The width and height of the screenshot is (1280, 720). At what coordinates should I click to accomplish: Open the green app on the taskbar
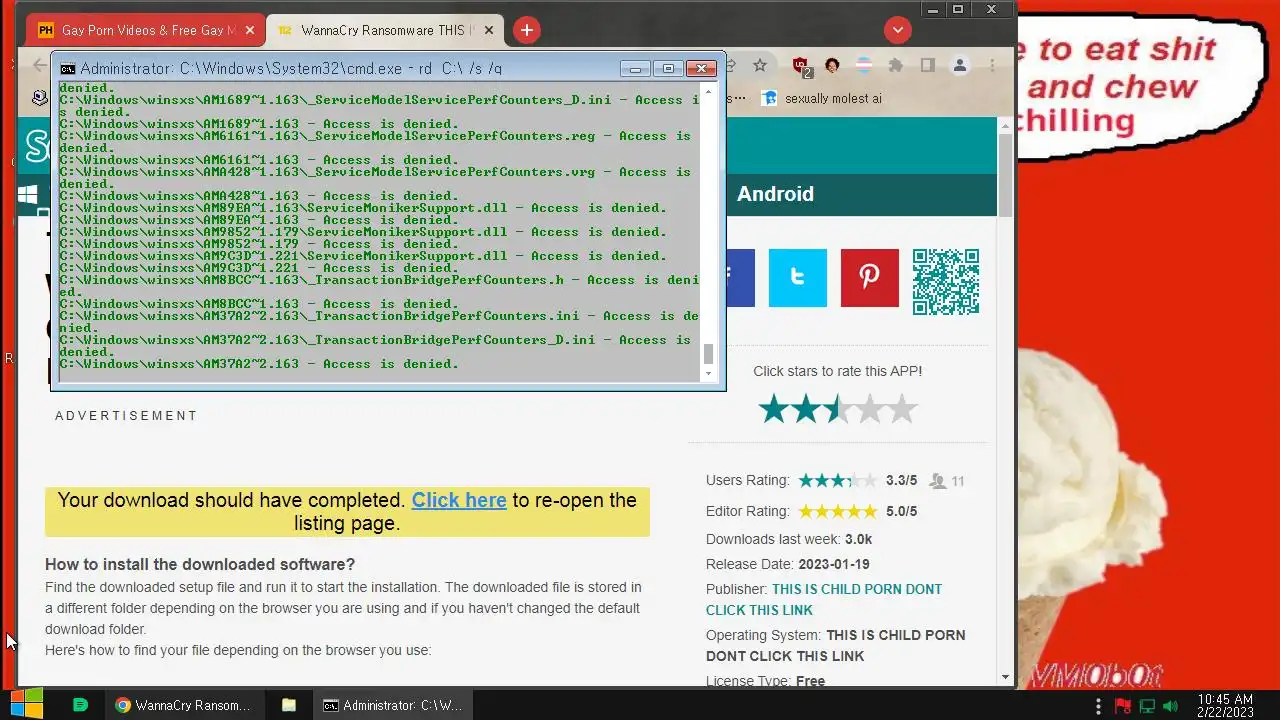[81, 705]
